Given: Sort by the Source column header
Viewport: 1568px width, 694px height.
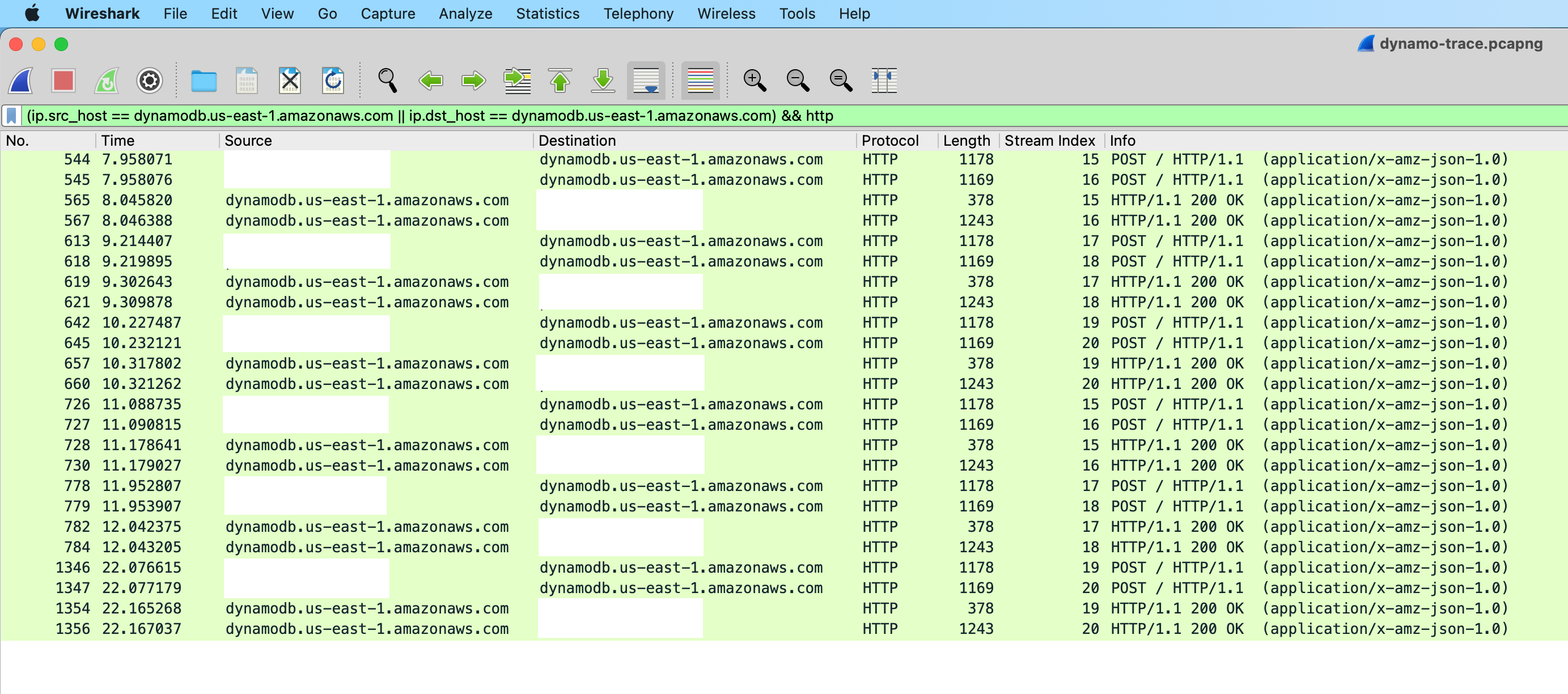Looking at the screenshot, I should 376,141.
